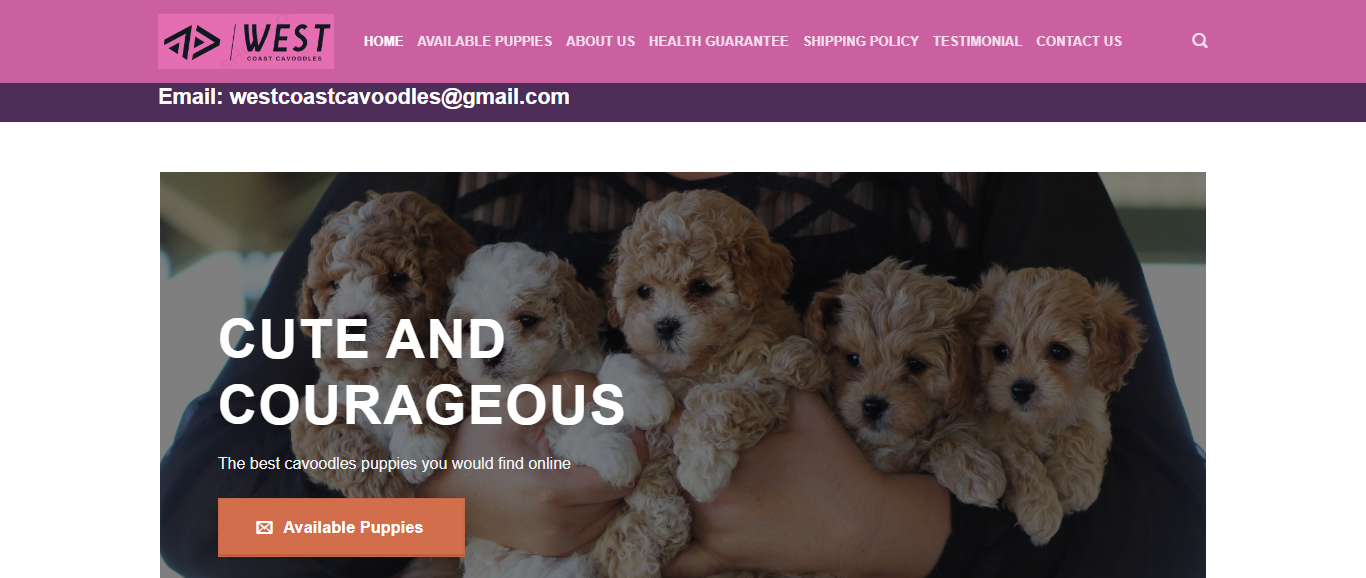Screen dimensions: 1366x578
Task: Click the West Coast Cavoodles logo
Action: (246, 41)
